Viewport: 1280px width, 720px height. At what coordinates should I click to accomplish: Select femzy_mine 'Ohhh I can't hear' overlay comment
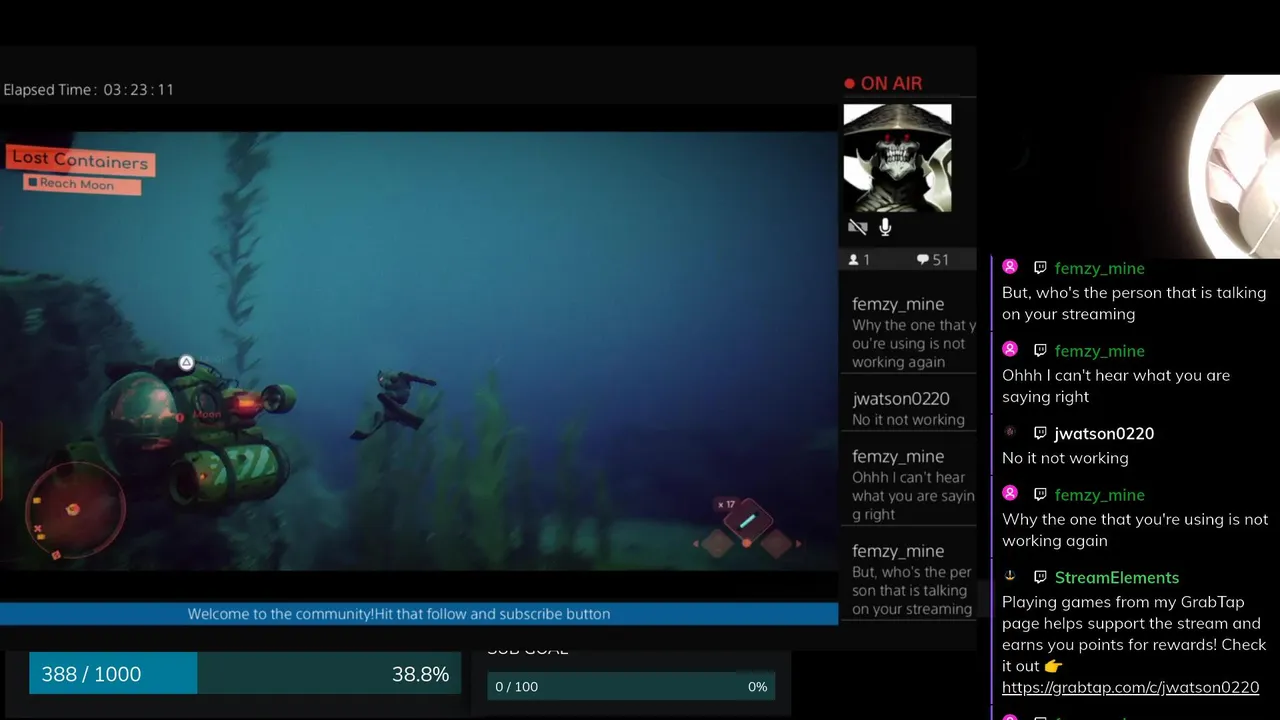908,485
